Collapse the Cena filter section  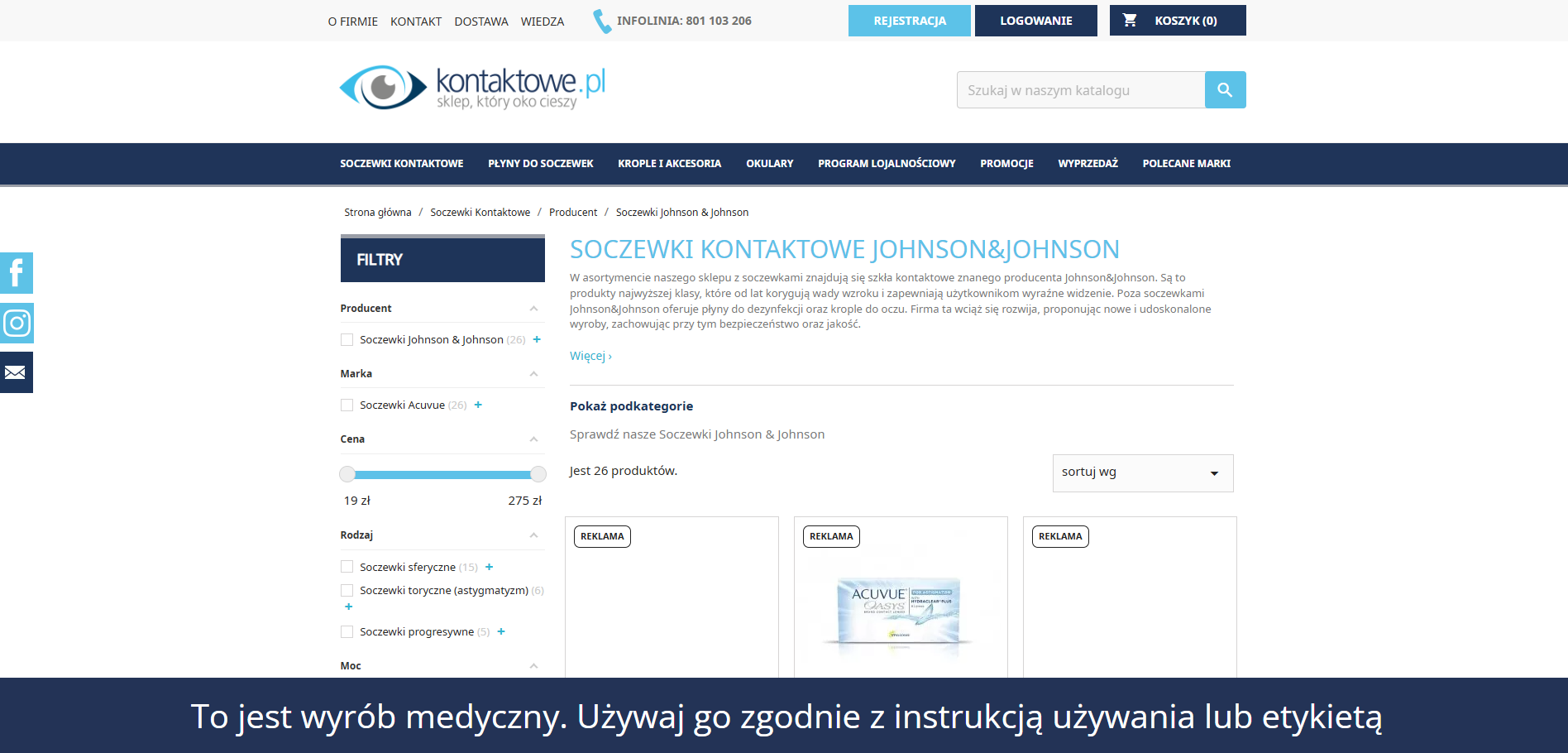533,439
